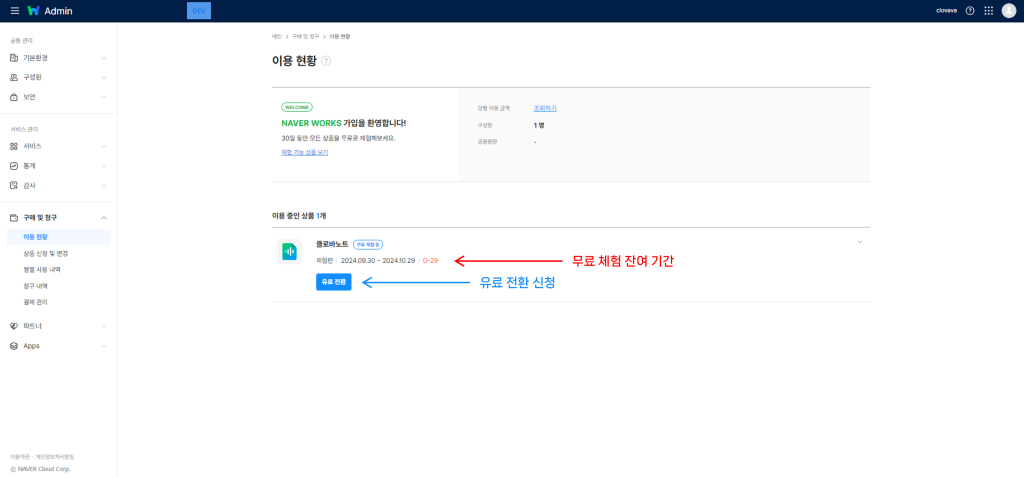Click the DEV badge in the header
Image resolution: width=1024 pixels, height=478 pixels.
pyautogui.click(x=199, y=11)
